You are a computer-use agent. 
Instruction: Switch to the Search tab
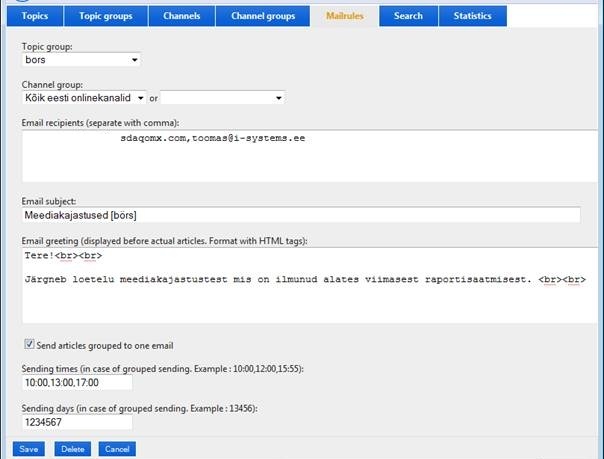point(408,16)
